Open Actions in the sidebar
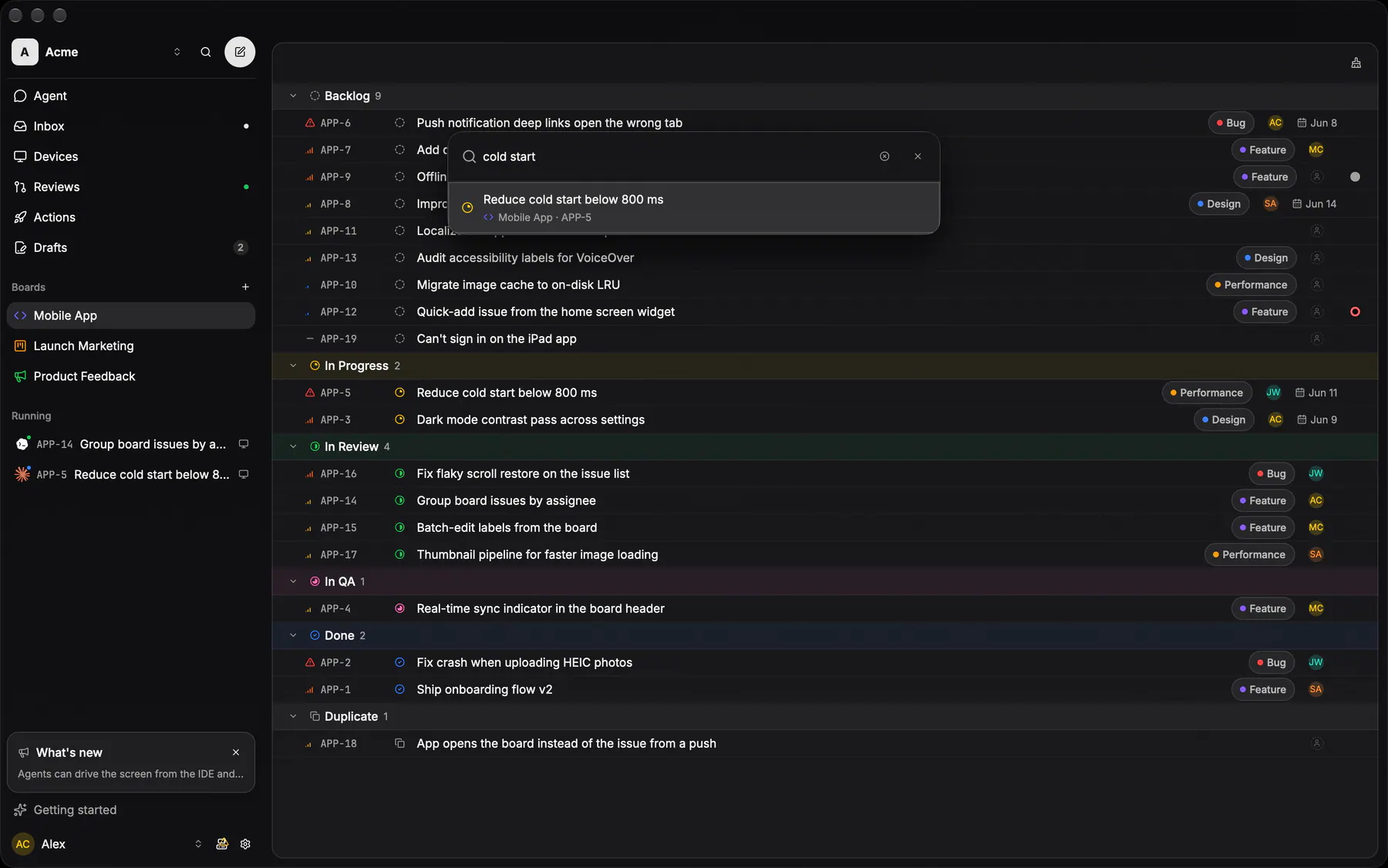The width and height of the screenshot is (1388, 868). 131,217
